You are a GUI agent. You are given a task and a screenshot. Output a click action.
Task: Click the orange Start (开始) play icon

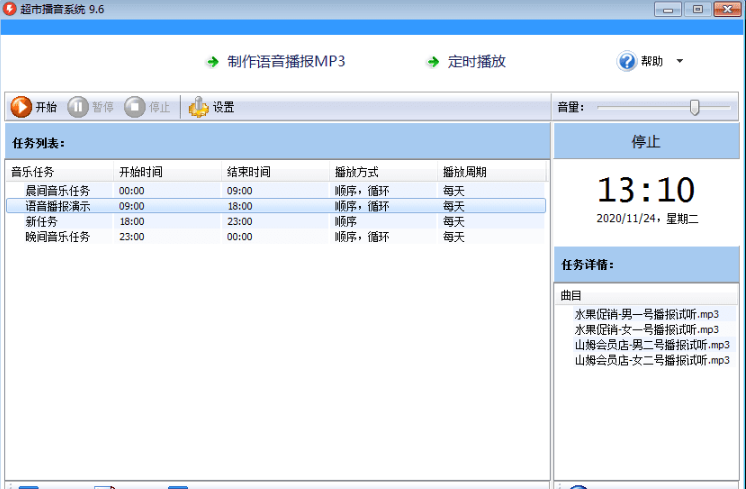pos(21,107)
